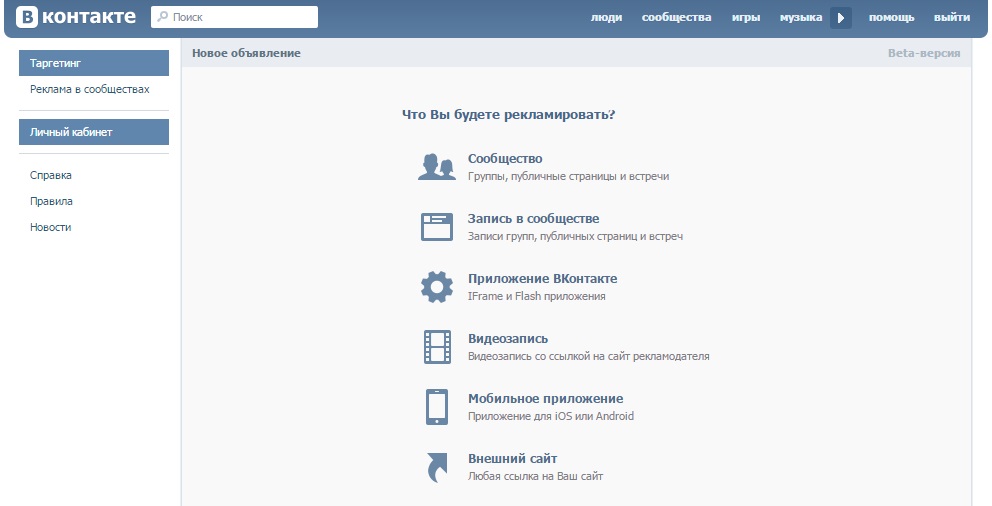Open the Справка sidebar link
Viewport: 992px width, 506px height.
click(x=51, y=175)
